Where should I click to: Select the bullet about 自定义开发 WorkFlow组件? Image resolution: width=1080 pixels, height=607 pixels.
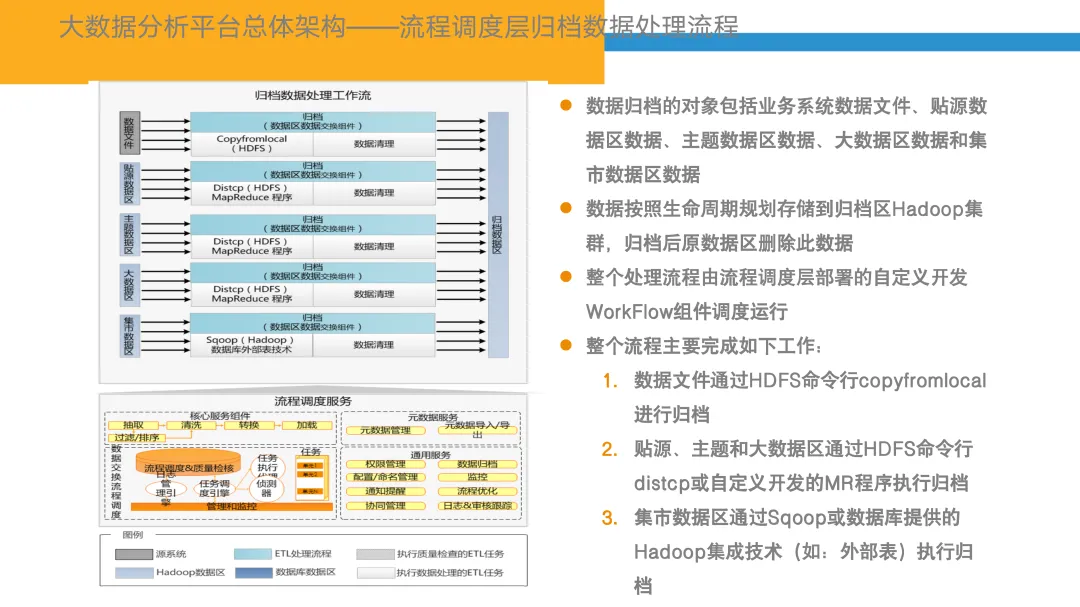[x=777, y=294]
